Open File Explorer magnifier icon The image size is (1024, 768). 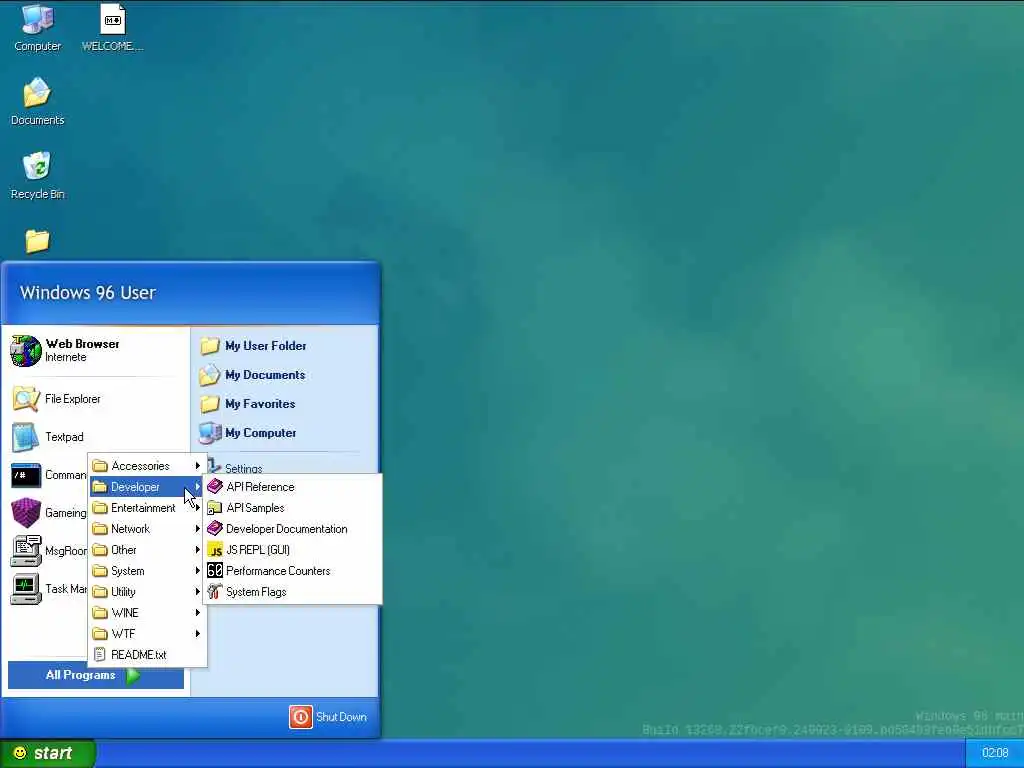point(25,399)
